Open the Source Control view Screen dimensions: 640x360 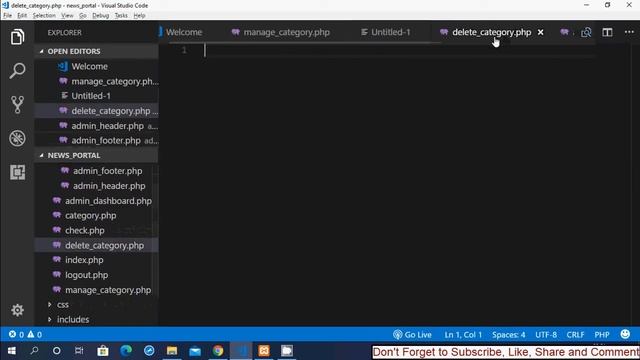[17, 104]
